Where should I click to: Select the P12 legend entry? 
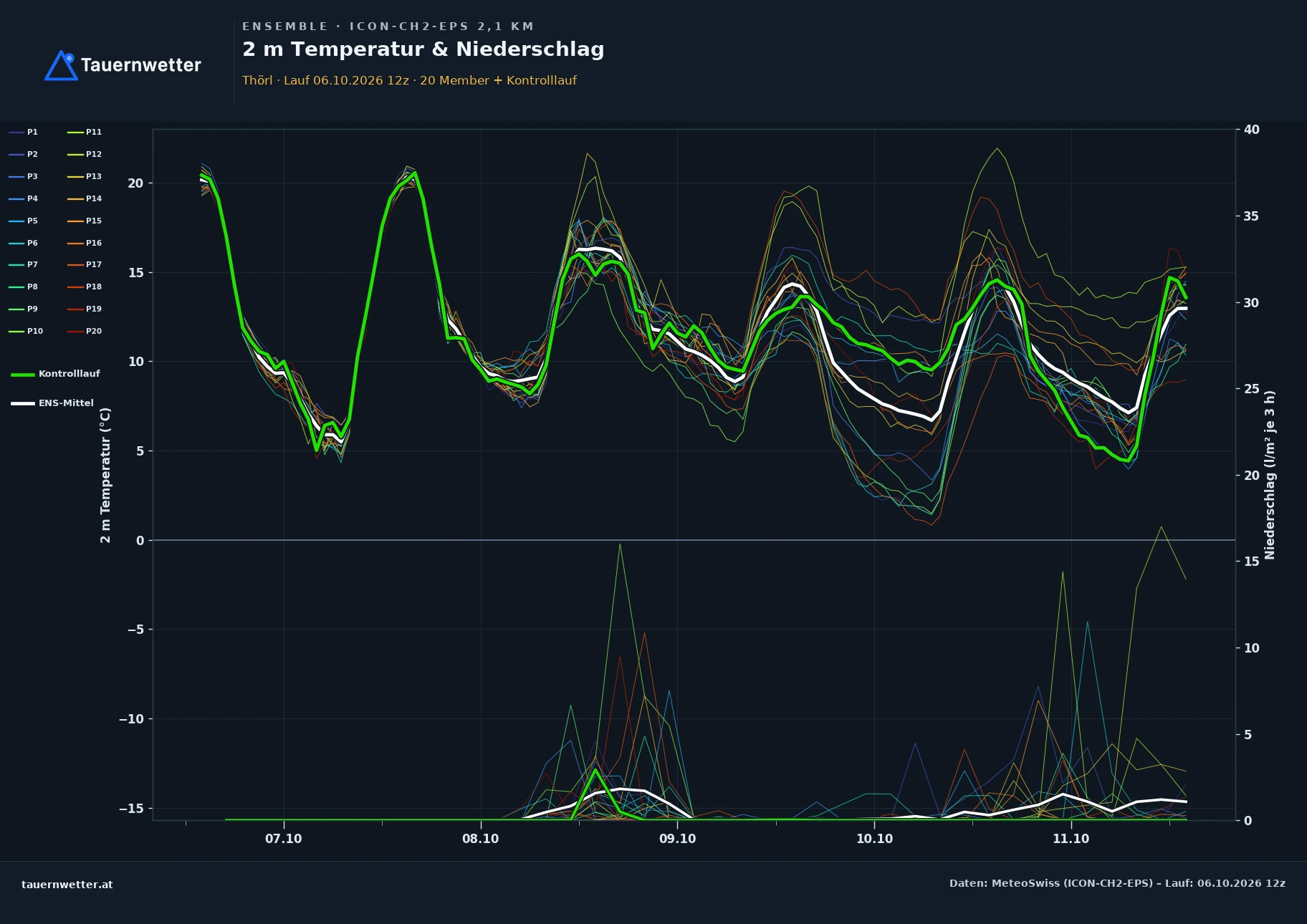tap(85, 154)
